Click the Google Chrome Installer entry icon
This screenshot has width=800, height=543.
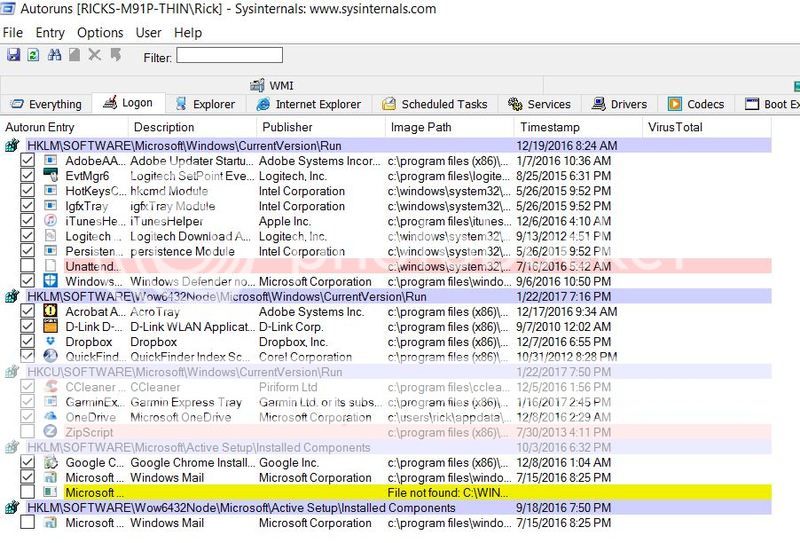[x=51, y=462]
